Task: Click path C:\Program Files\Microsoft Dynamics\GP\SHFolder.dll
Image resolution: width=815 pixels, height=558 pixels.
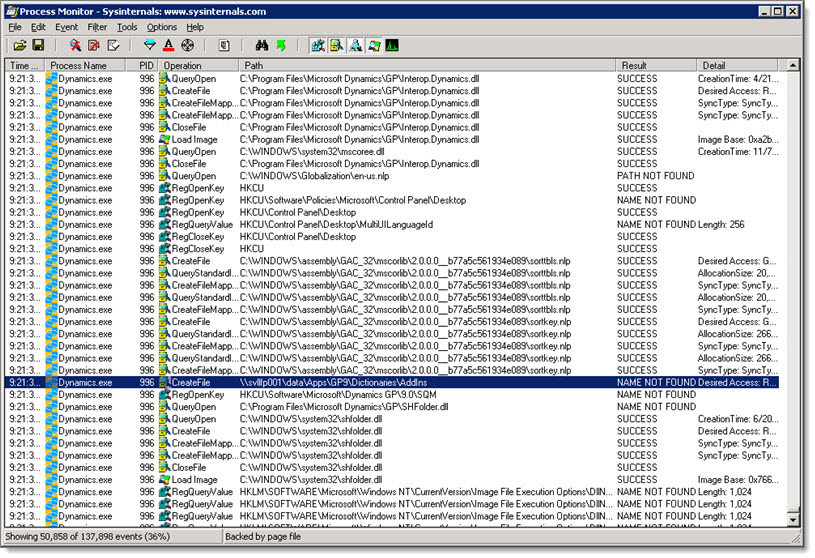Action: (344, 407)
